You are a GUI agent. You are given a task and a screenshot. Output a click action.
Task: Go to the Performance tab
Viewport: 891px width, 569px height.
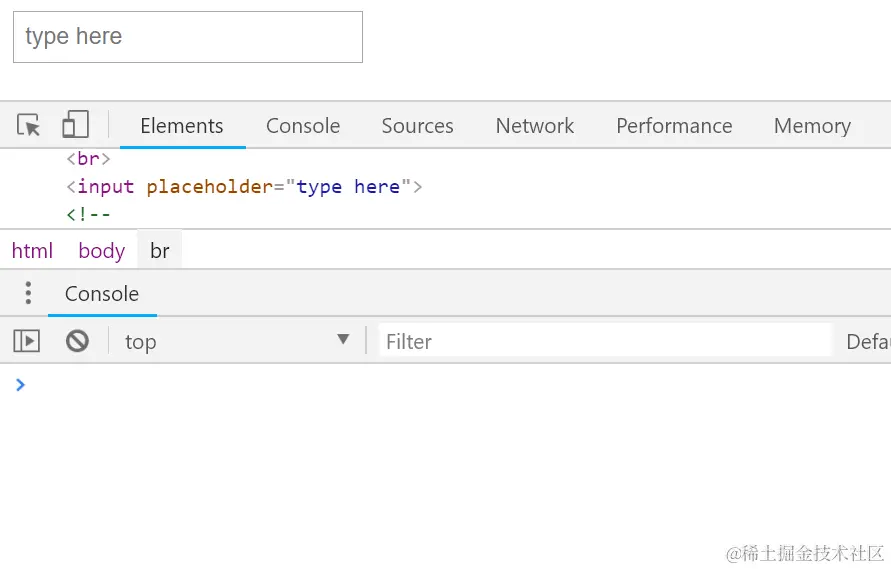[674, 126]
